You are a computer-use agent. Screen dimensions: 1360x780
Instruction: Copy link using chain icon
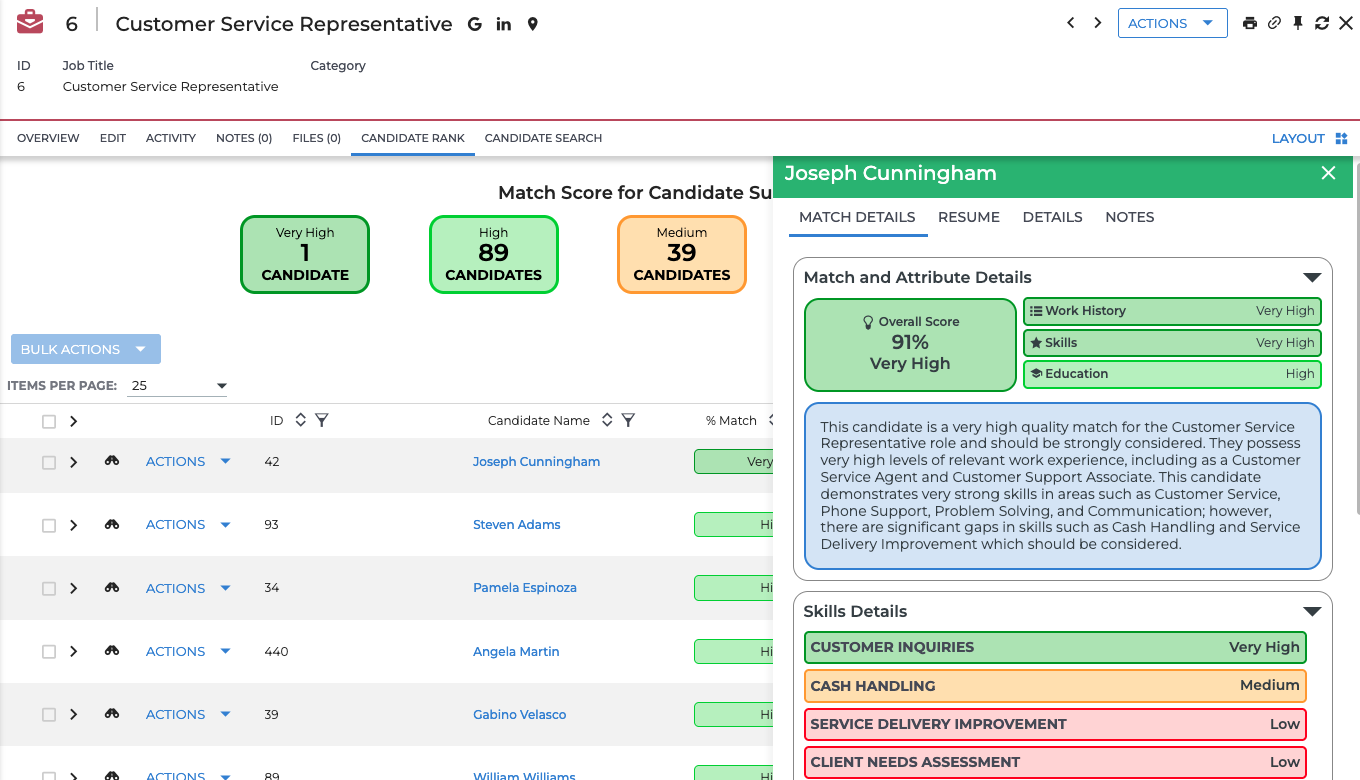[x=1274, y=23]
